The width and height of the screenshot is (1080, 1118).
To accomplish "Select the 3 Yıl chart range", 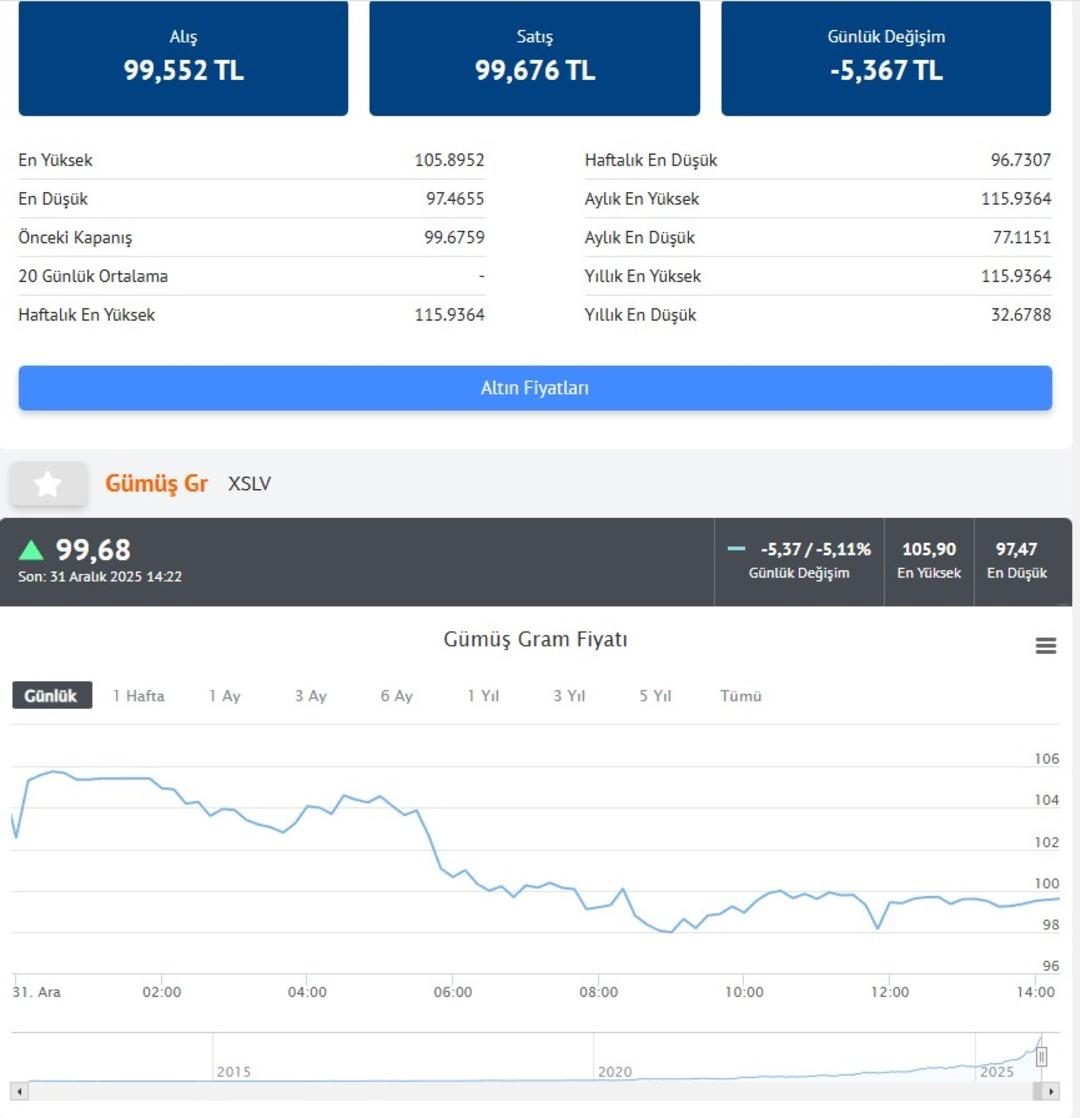I will pos(569,696).
